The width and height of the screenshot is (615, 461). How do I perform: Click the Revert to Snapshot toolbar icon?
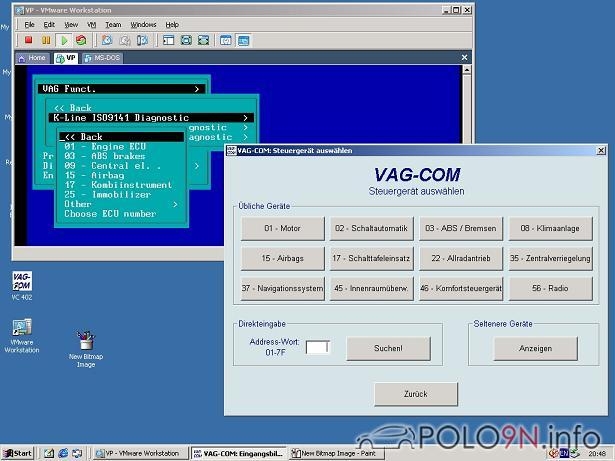tap(125, 40)
